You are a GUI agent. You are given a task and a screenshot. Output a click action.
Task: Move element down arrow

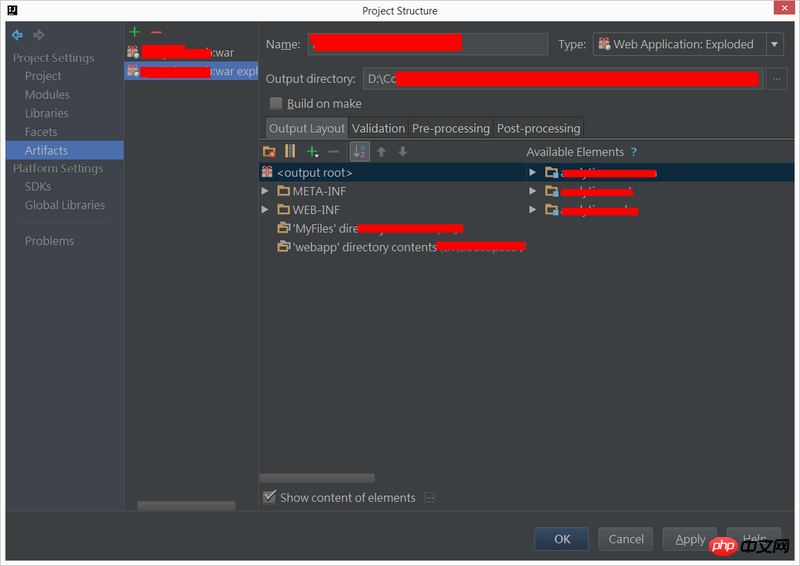point(403,152)
